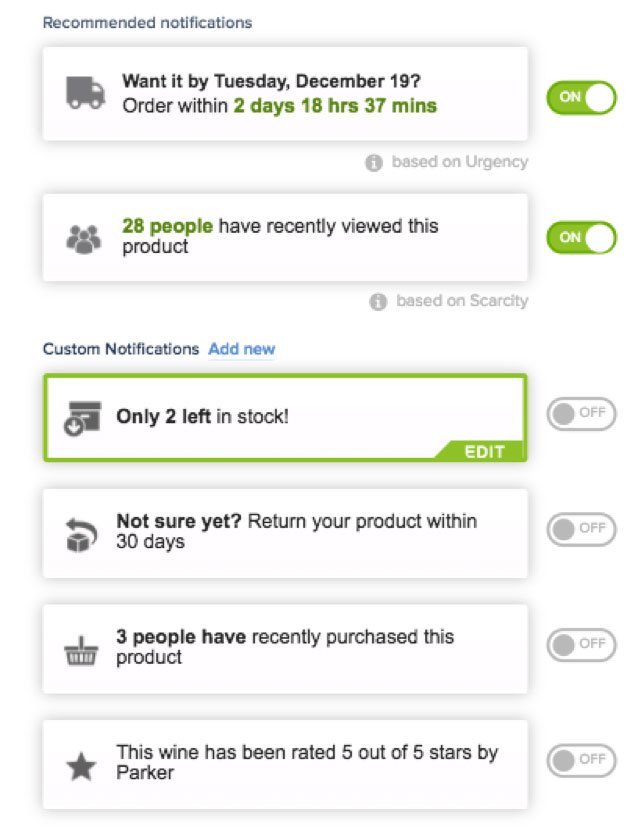Click the EDIT button on the stock notification

point(485,452)
